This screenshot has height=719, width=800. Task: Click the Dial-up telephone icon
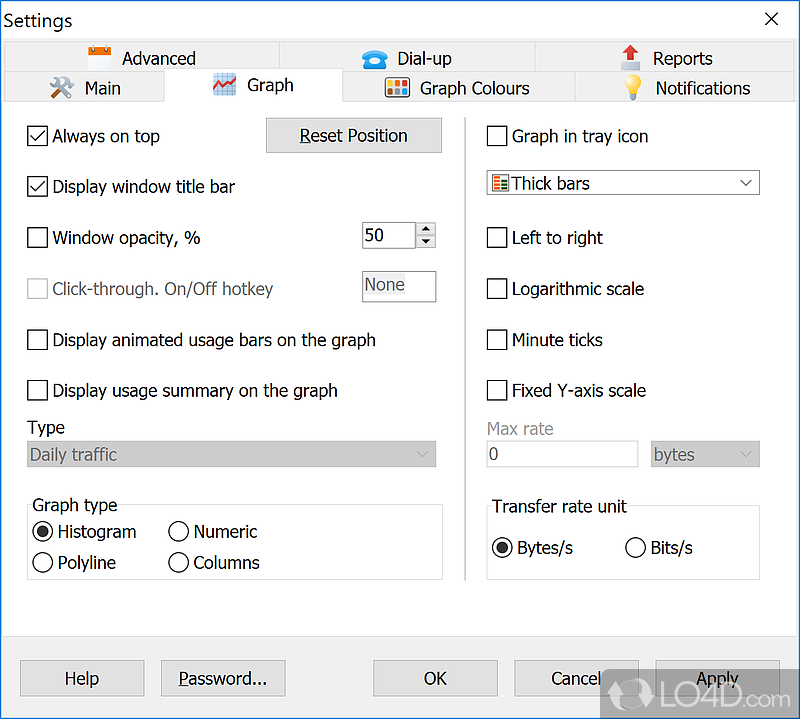pos(375,58)
